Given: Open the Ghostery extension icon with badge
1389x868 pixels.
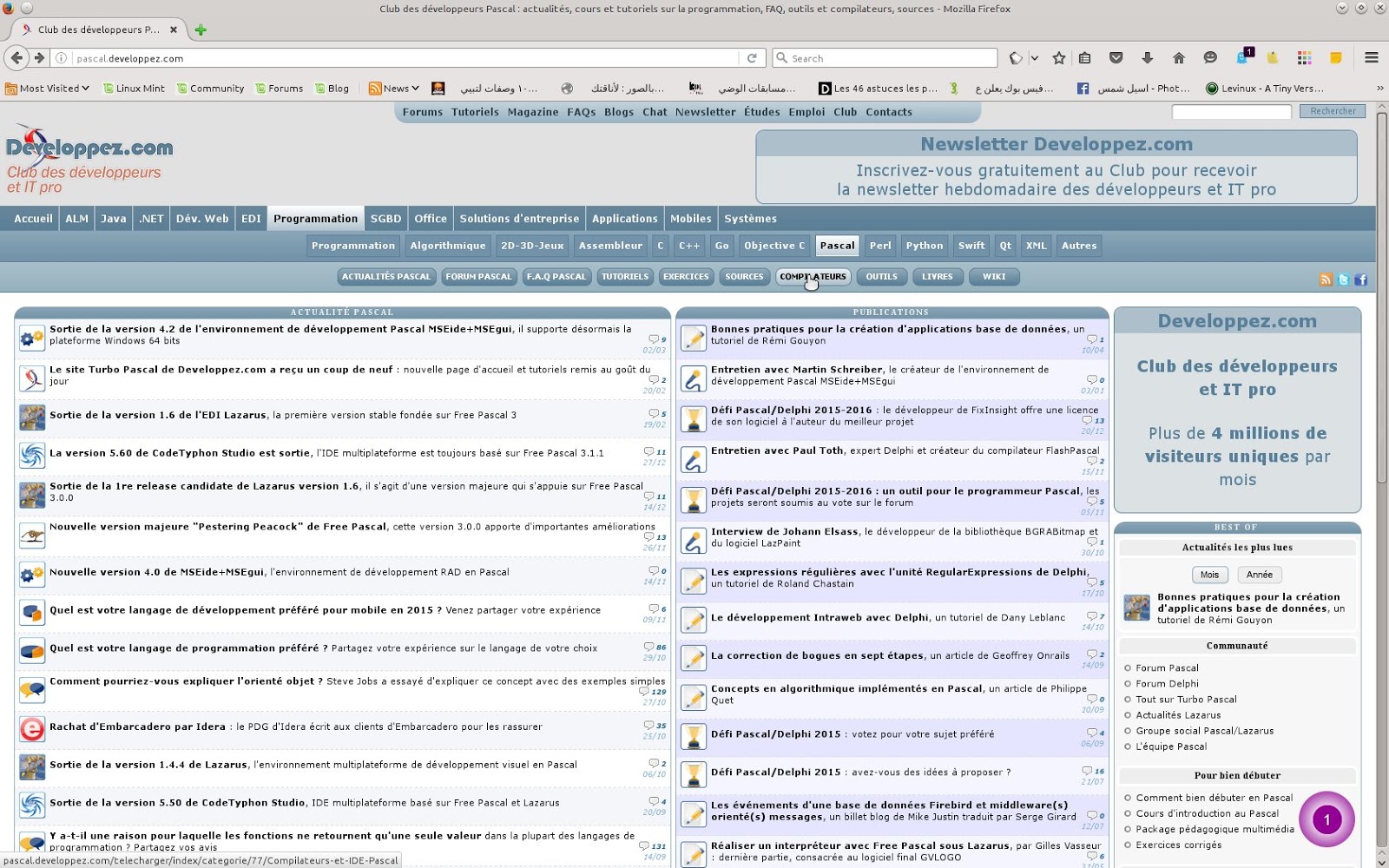Looking at the screenshot, I should [1243, 56].
